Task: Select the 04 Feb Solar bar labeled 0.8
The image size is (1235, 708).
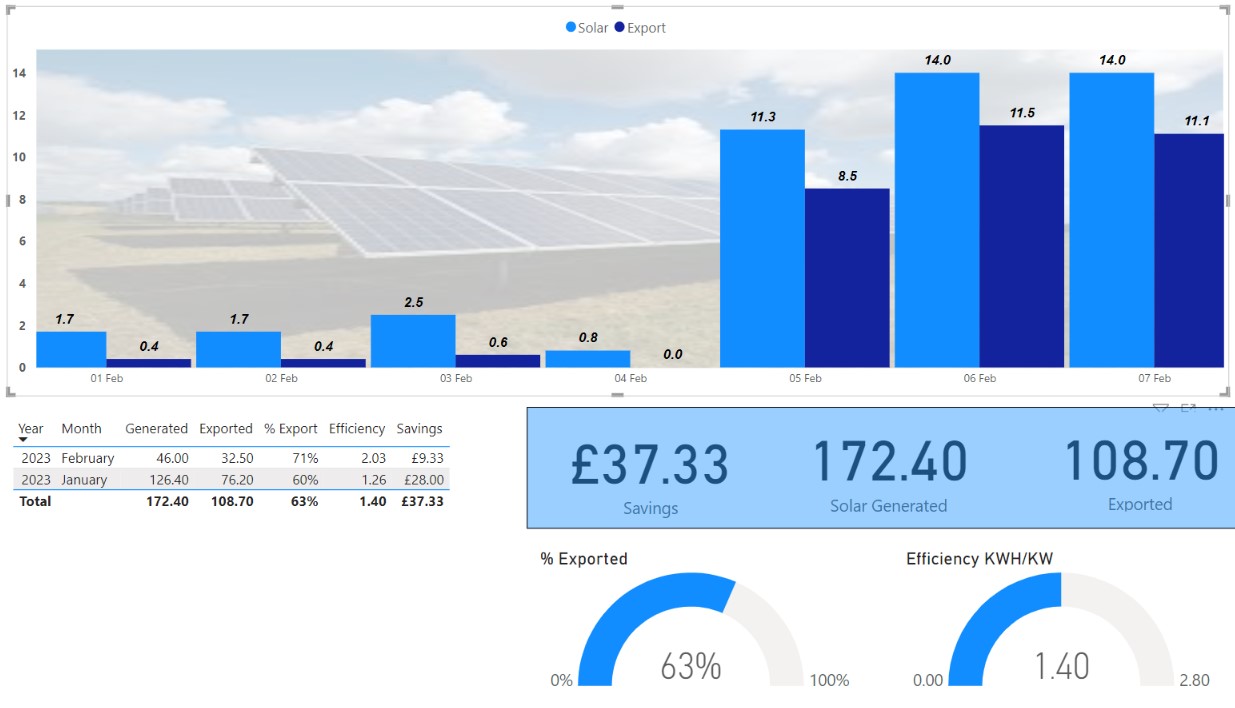Action: point(588,359)
